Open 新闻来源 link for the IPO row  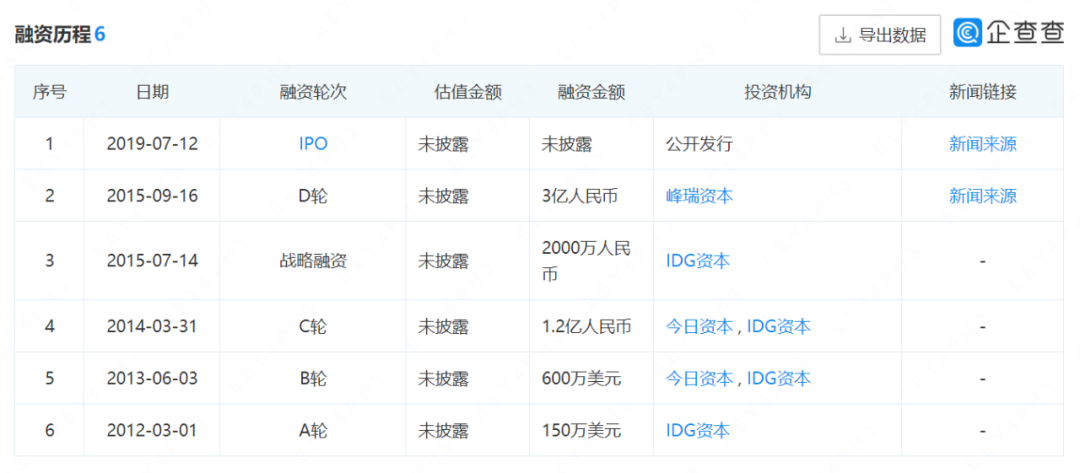pyautogui.click(x=982, y=144)
